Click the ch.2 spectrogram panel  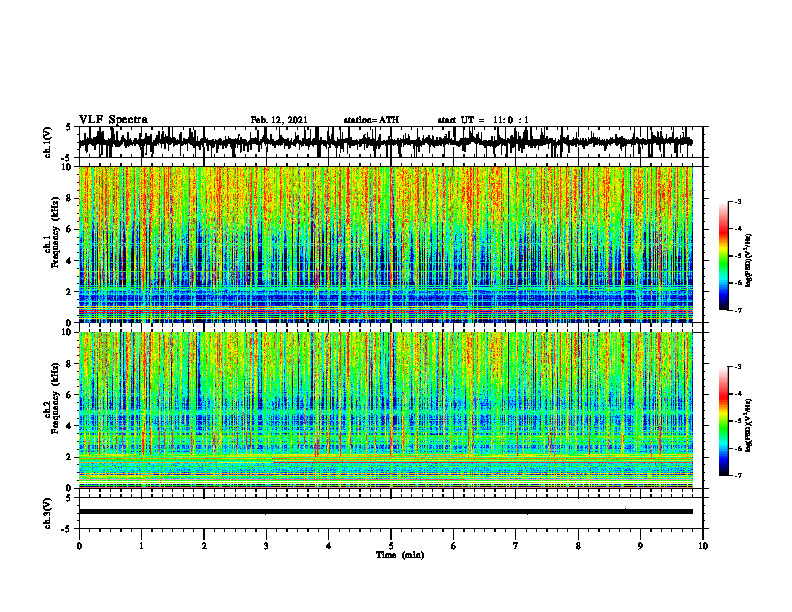(x=385, y=410)
